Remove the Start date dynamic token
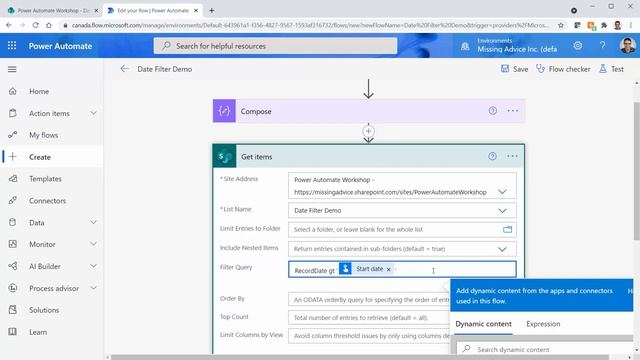This screenshot has height=360, width=640. click(389, 269)
